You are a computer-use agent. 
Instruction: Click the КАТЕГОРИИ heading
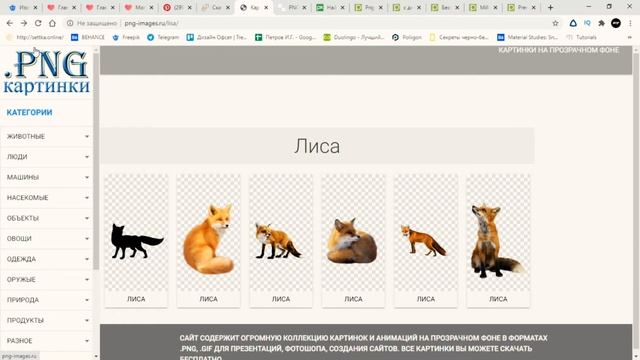click(29, 112)
